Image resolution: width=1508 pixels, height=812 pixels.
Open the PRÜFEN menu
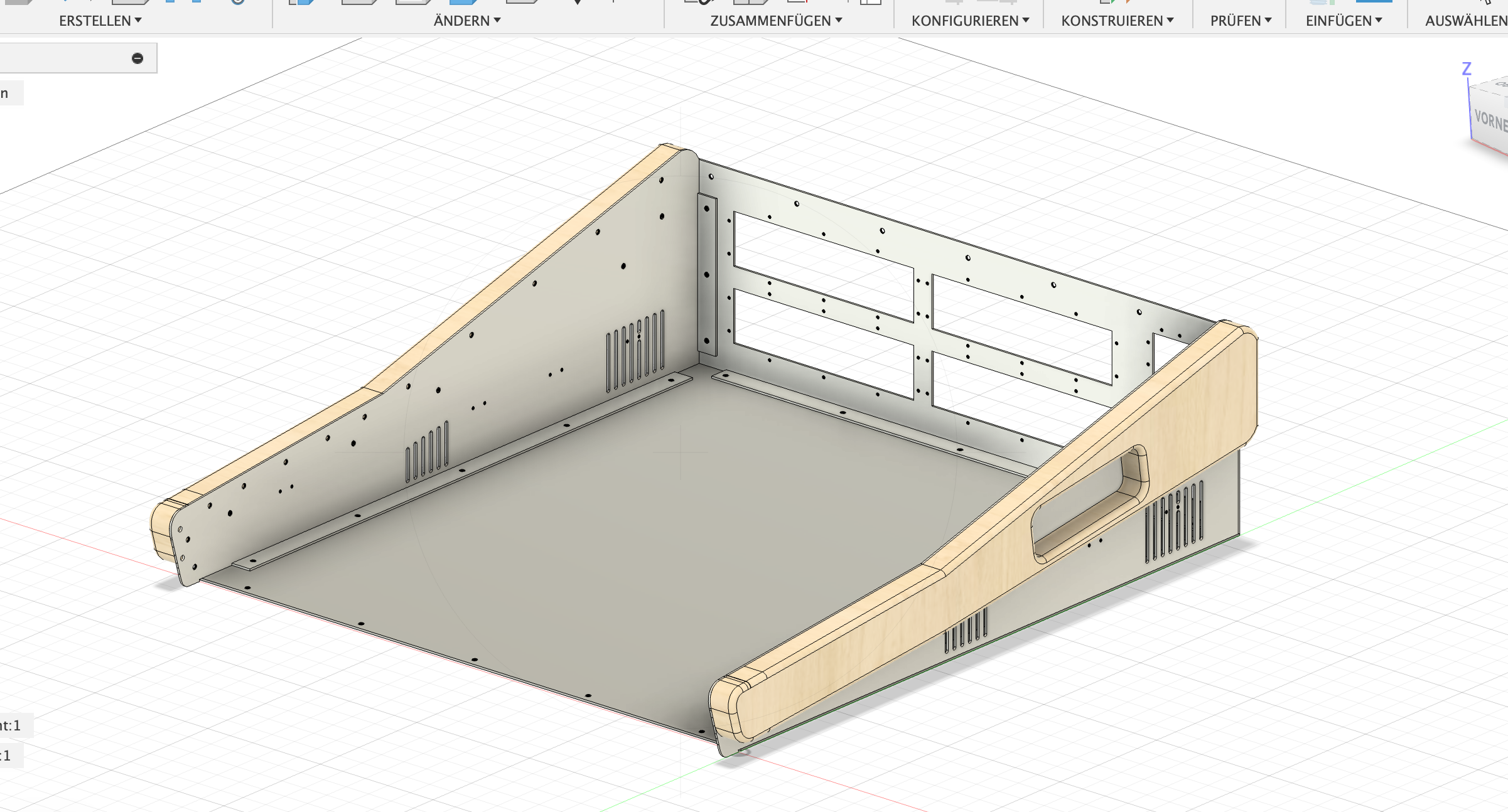(1241, 21)
